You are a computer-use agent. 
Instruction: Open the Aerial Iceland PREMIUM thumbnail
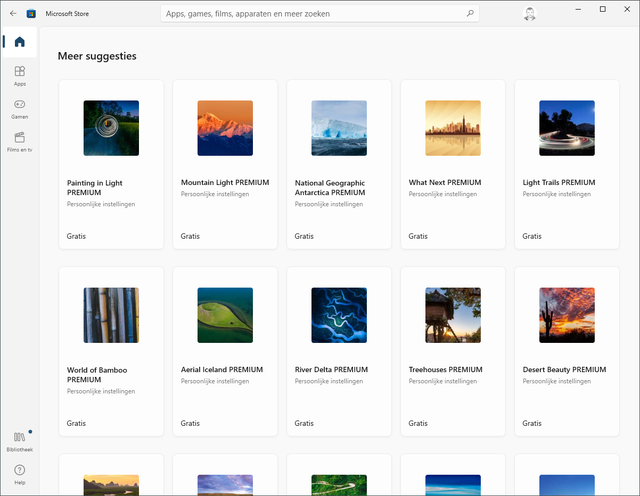pyautogui.click(x=225, y=315)
